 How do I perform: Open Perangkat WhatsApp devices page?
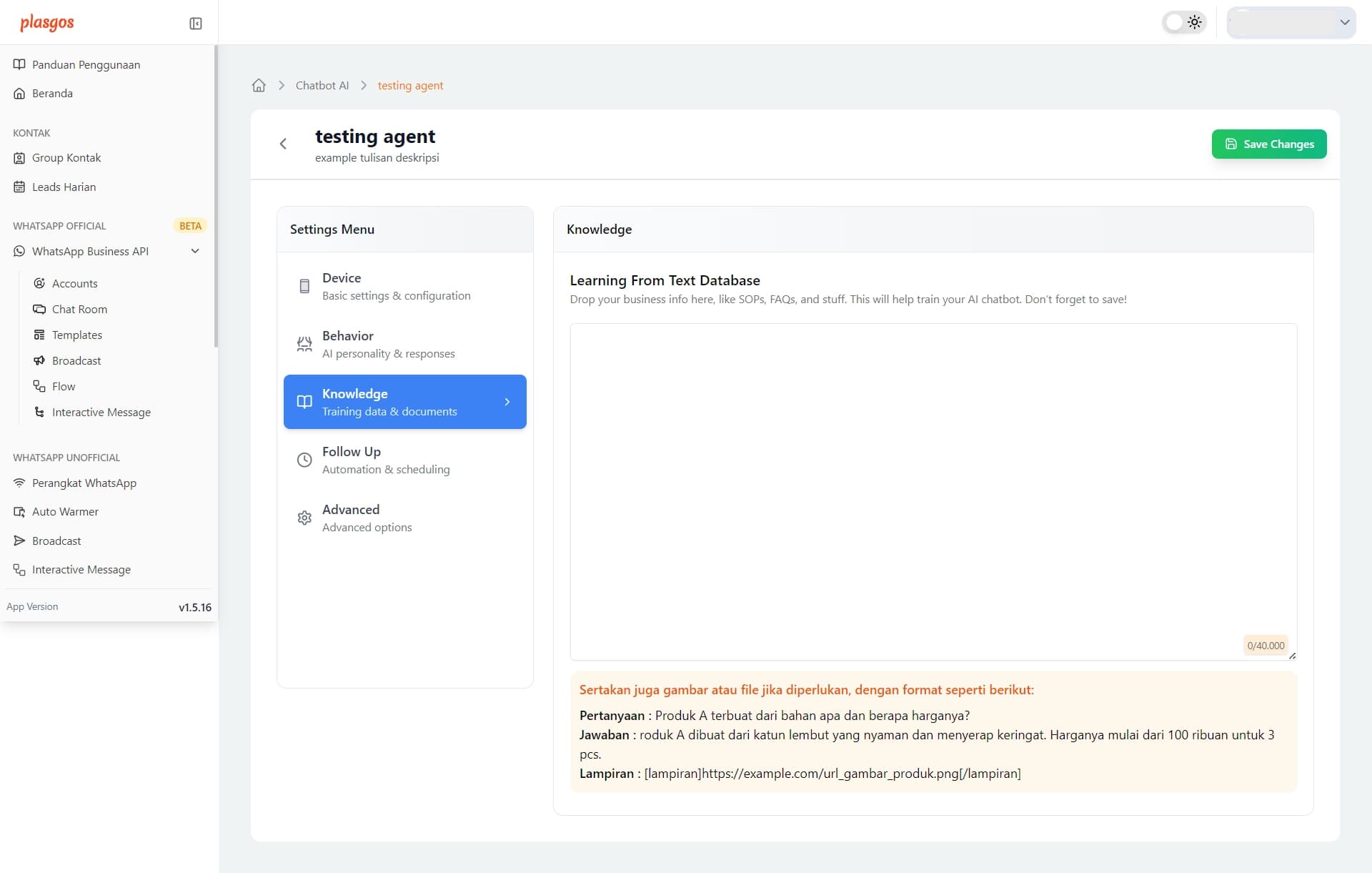pyautogui.click(x=84, y=483)
